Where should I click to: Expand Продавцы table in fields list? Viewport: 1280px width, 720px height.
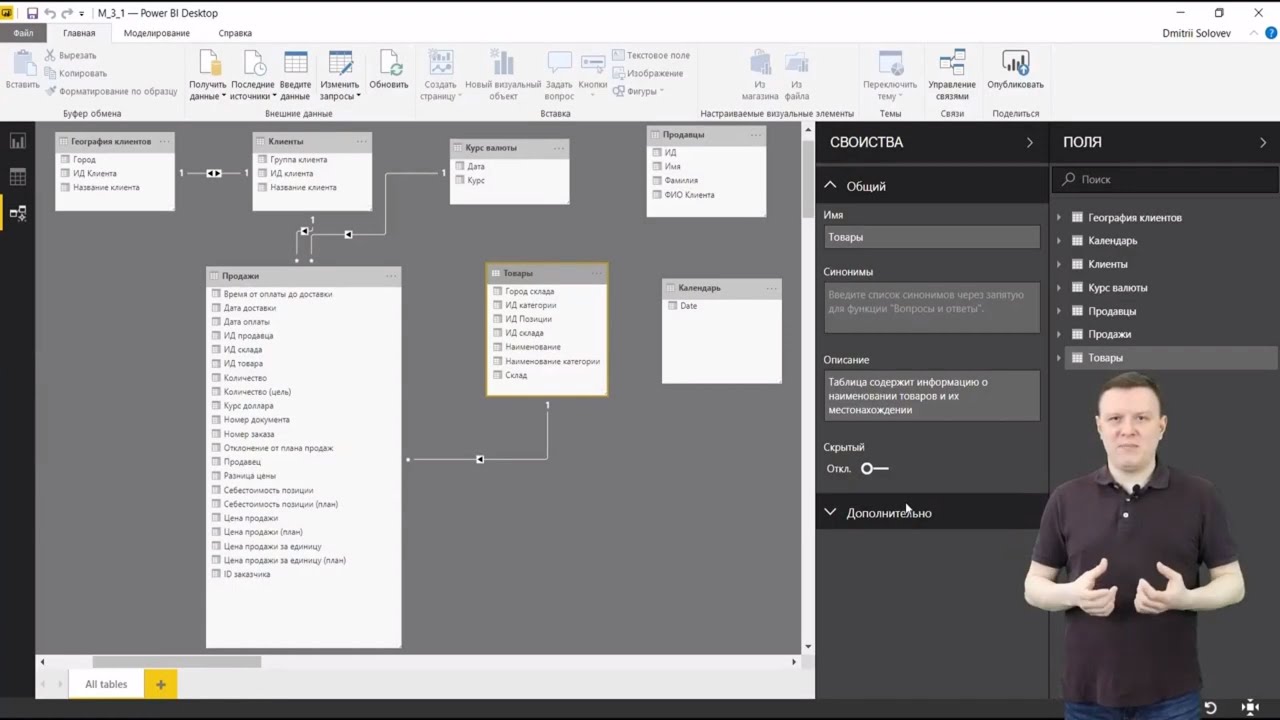[1059, 311]
